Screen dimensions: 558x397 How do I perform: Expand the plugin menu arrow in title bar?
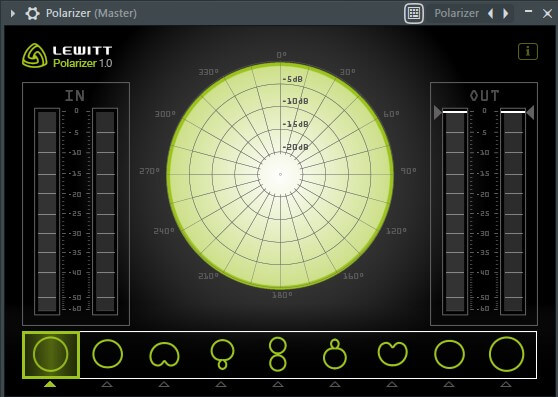click(13, 14)
